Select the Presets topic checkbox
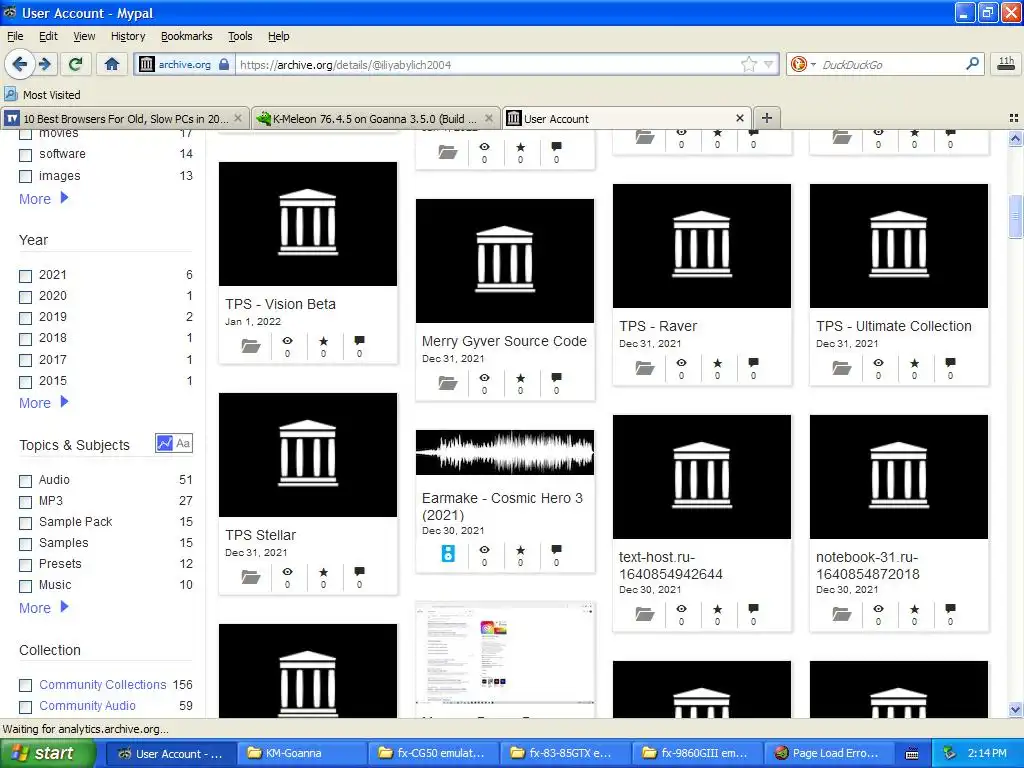This screenshot has height=768, width=1024. pyautogui.click(x=25, y=565)
